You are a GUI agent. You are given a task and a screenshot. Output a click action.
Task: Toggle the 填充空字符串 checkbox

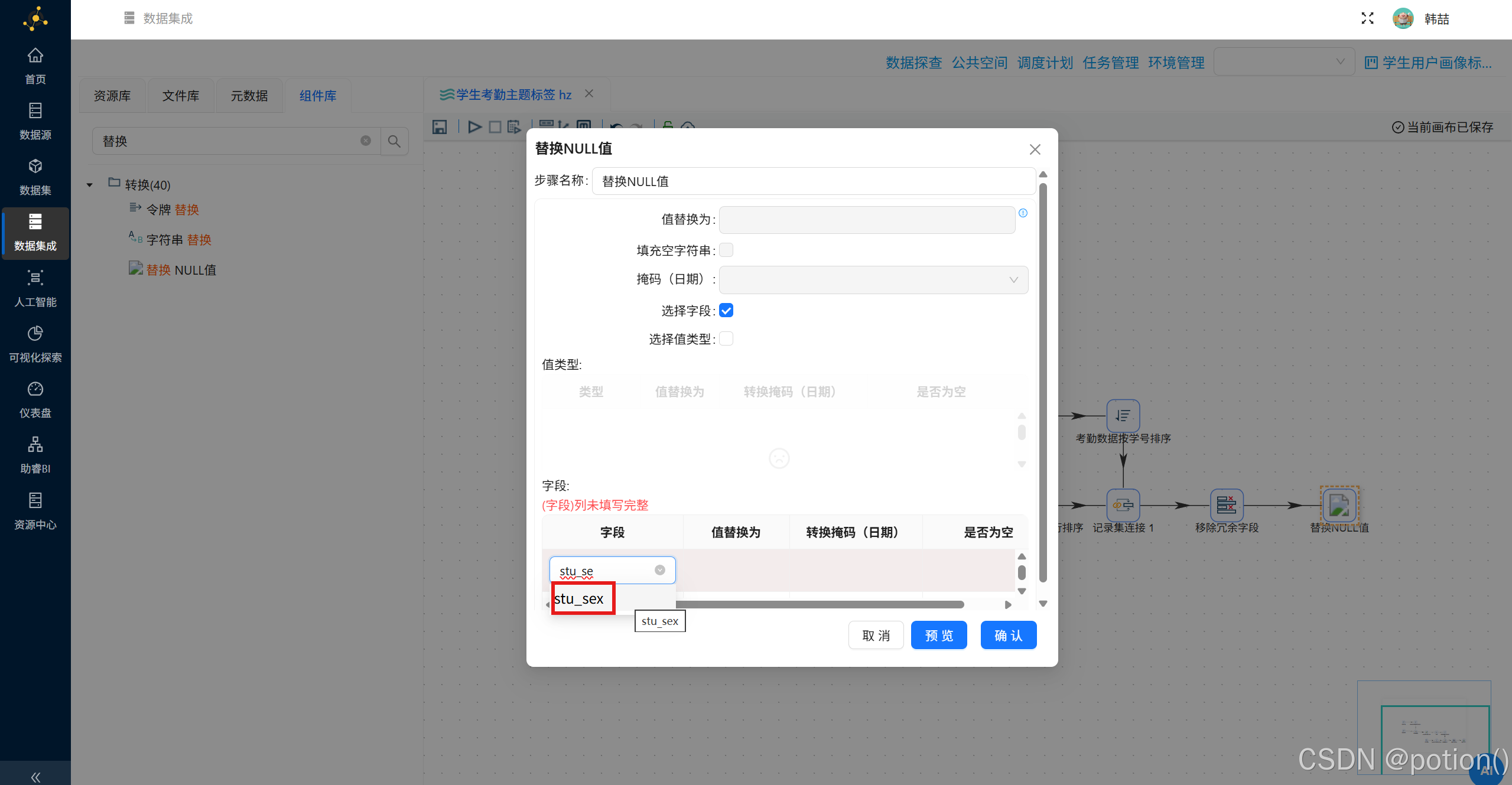[726, 250]
